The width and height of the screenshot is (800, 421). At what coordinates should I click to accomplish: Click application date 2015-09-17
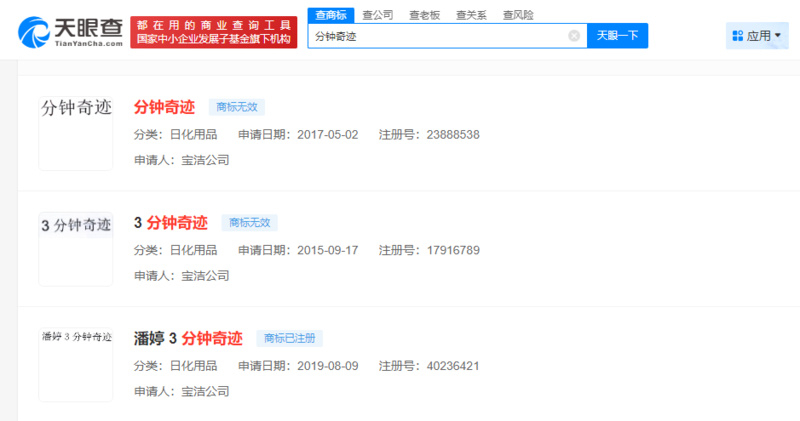pyautogui.click(x=328, y=251)
